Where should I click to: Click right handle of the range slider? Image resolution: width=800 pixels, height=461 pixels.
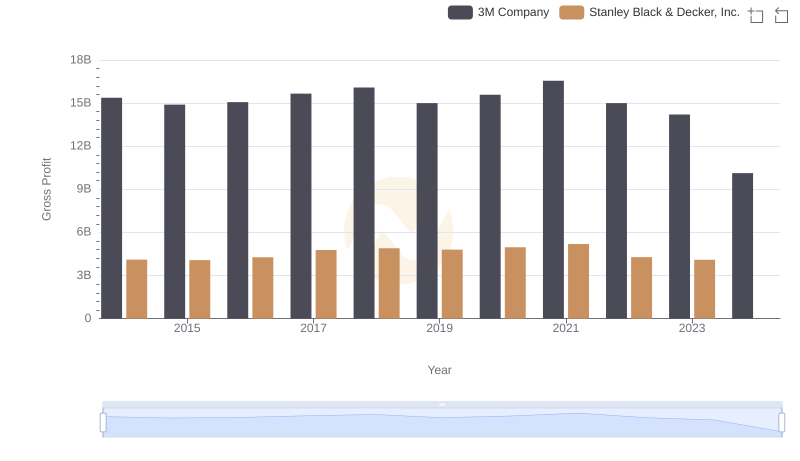tap(782, 423)
